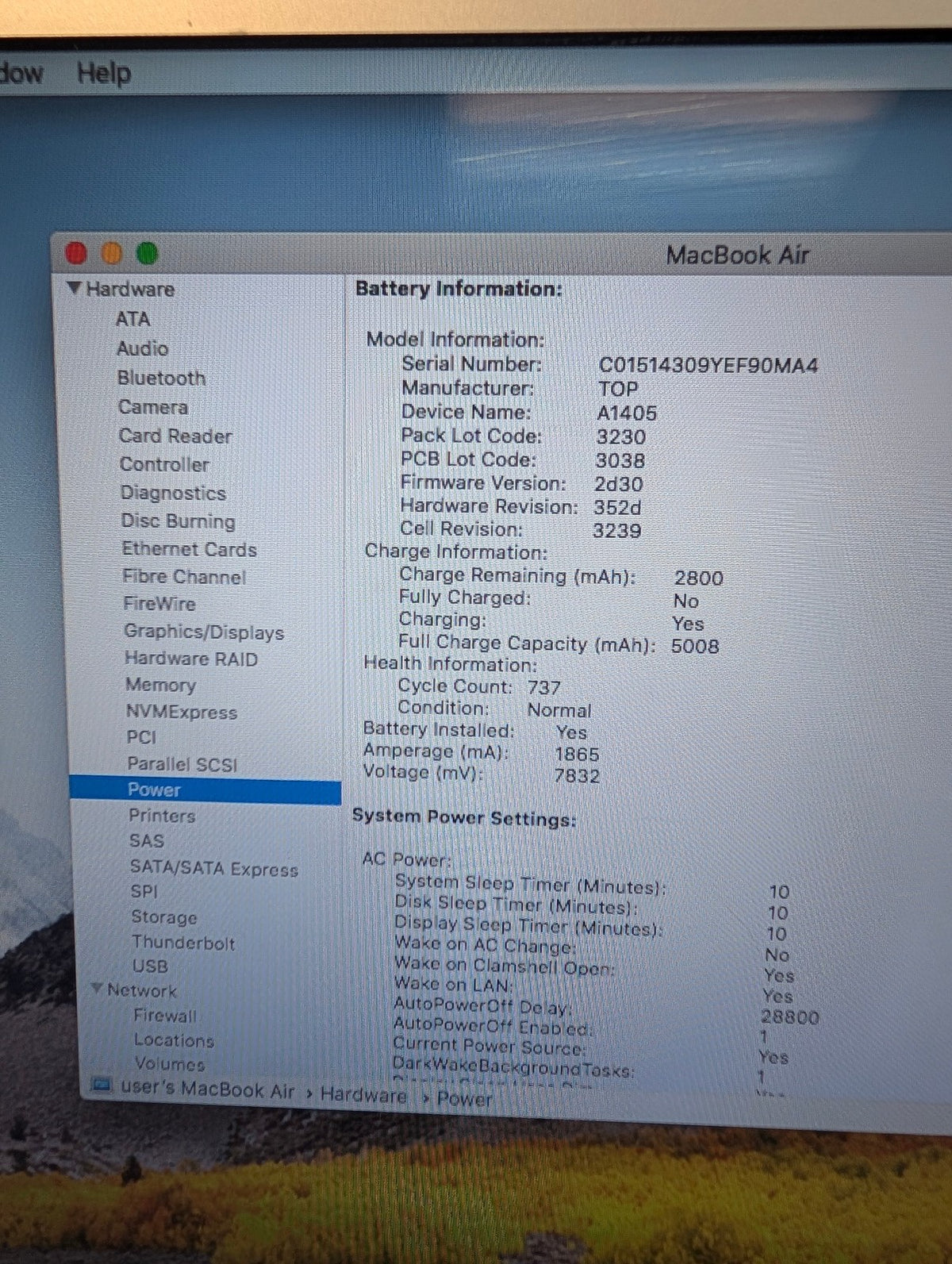The image size is (952, 1264).
Task: Select the highlighted Power item
Action: pyautogui.click(x=205, y=790)
